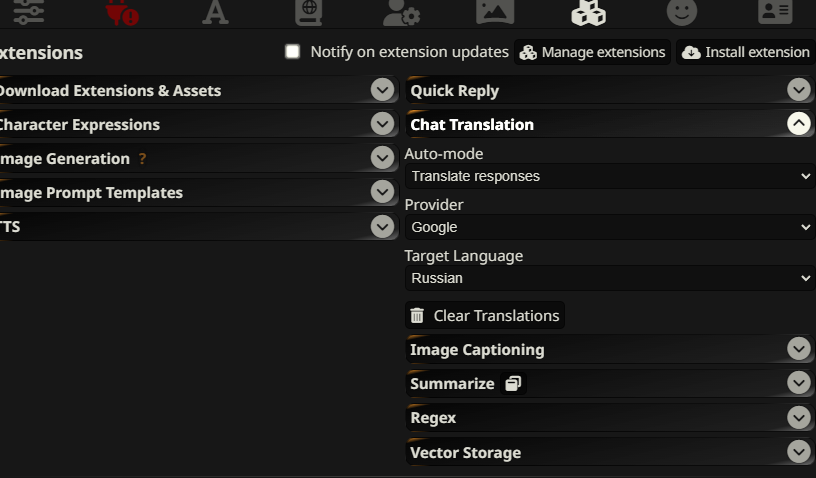This screenshot has height=478, width=816.
Task: Click the Manage extensions button
Action: click(592, 52)
